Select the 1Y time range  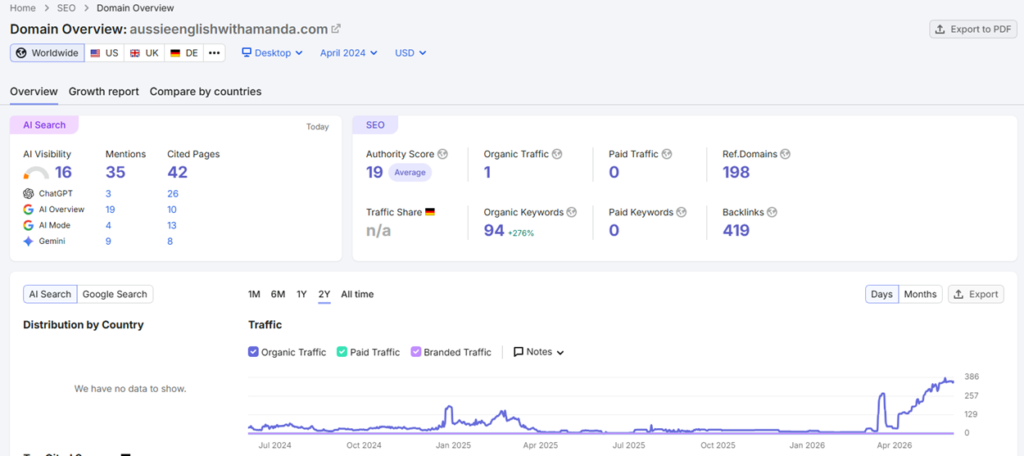pos(301,294)
